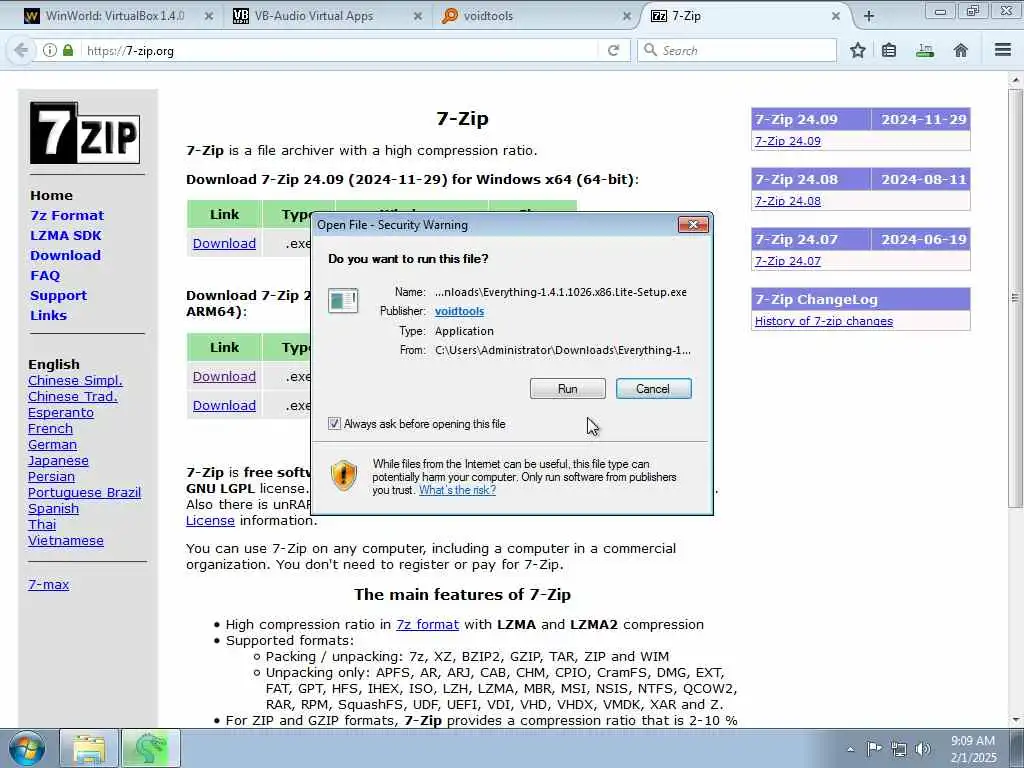Switch to VB-Audio Virtual Apps tab
This screenshot has width=1024, height=768.
327,16
